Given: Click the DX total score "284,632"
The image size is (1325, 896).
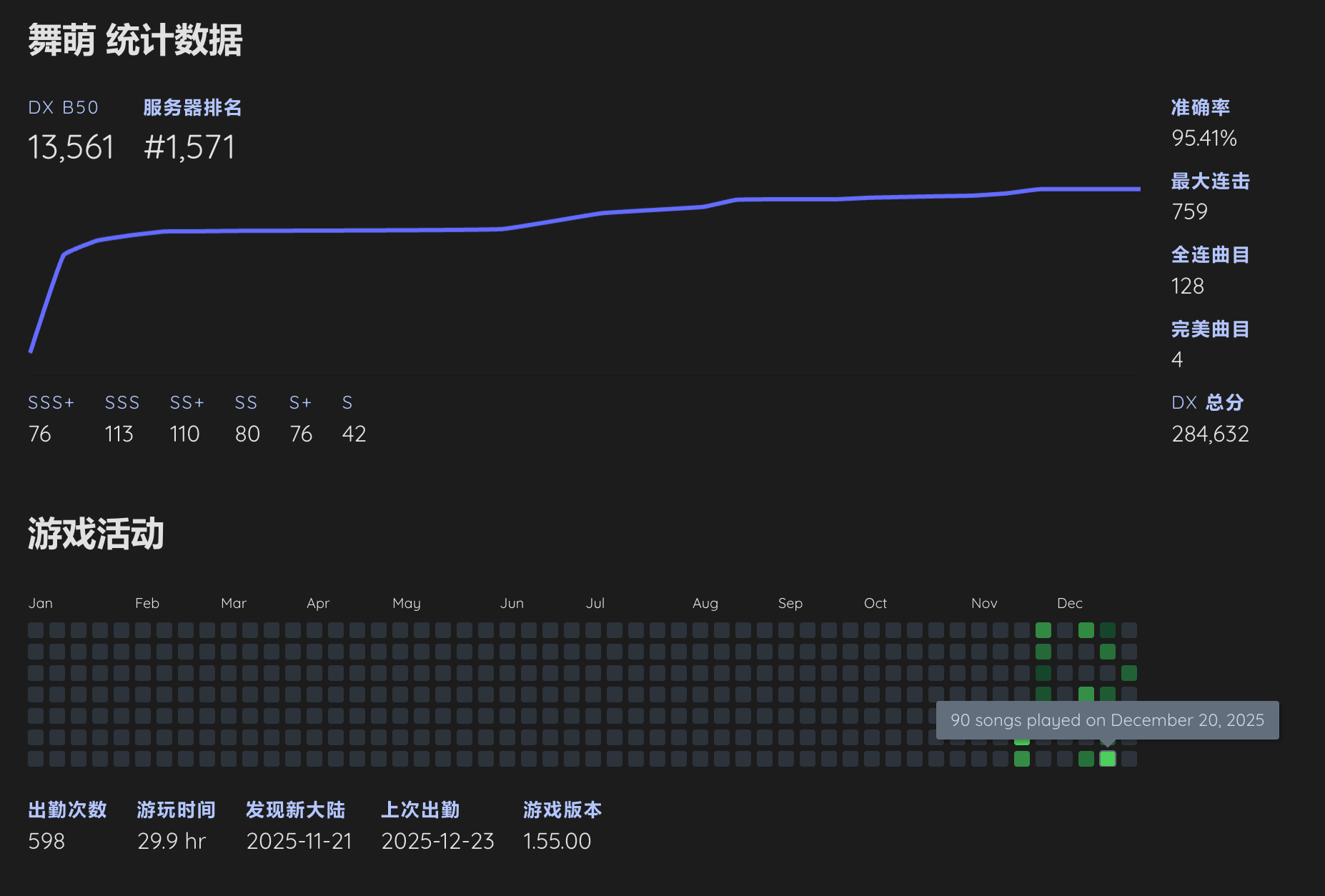Looking at the screenshot, I should click(1211, 434).
